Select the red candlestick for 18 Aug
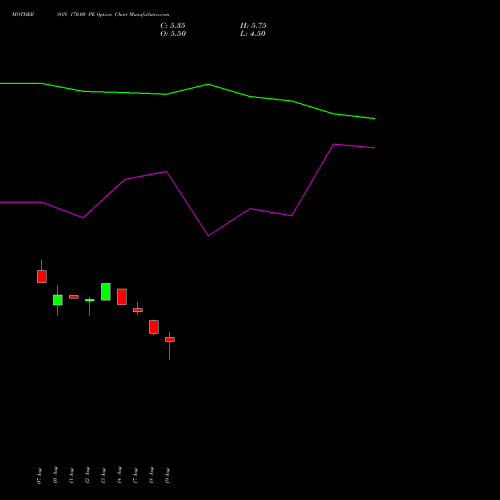This screenshot has height=500, width=500. [154, 327]
